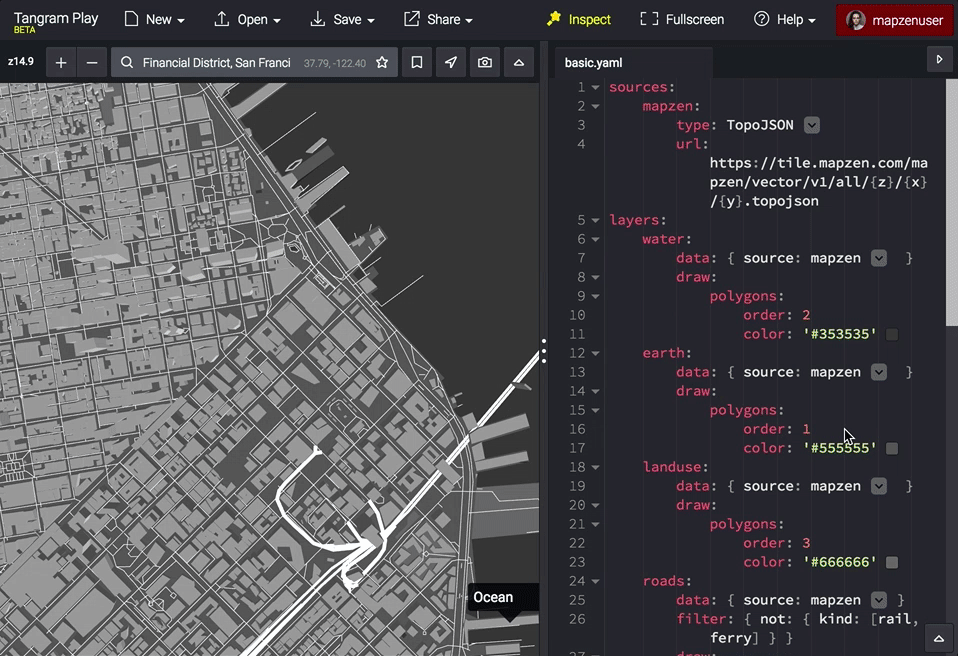Viewport: 958px width, 656px height.
Task: Open color picker for '#353535'
Action: (x=892, y=334)
